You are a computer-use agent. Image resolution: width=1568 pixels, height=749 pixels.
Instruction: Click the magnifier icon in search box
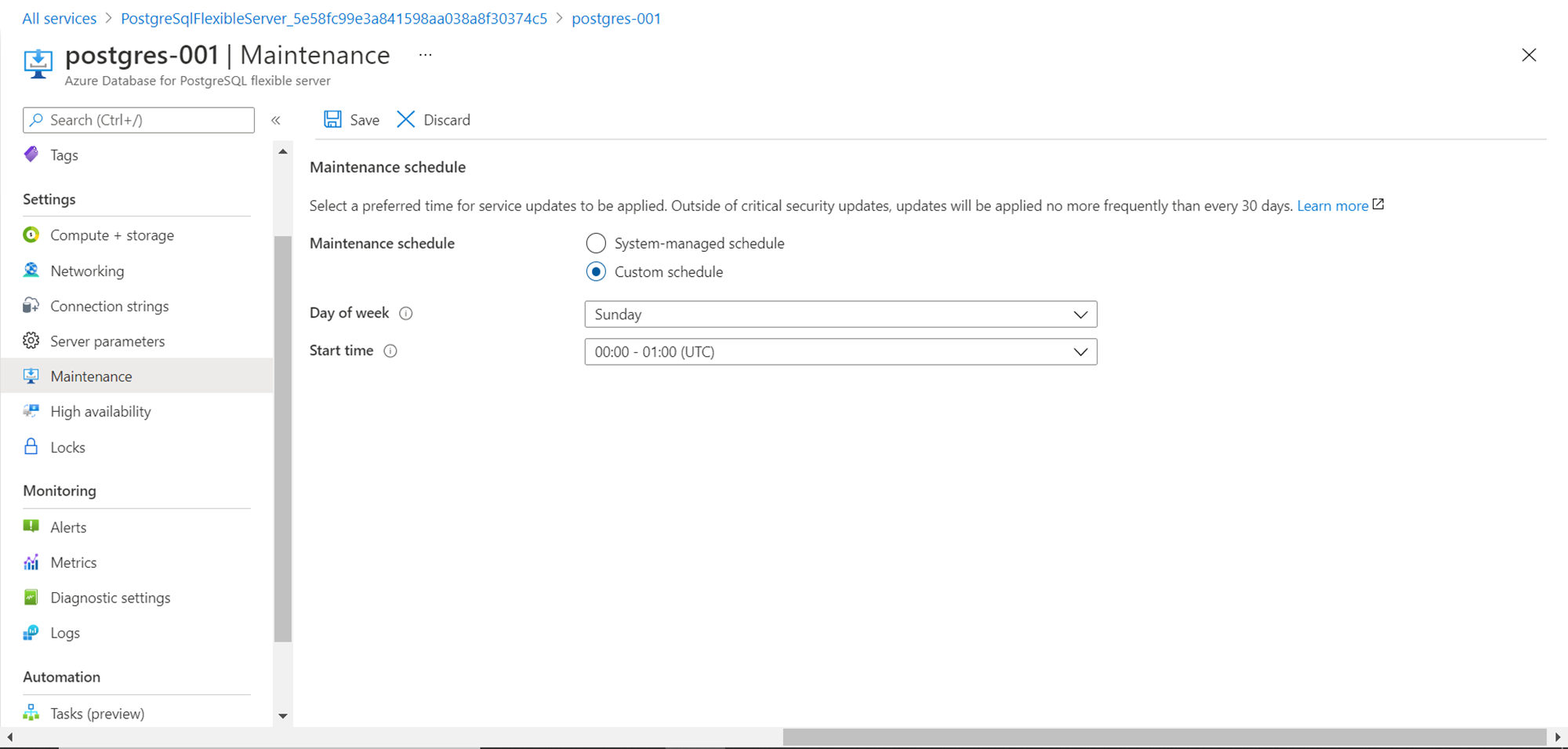[36, 120]
